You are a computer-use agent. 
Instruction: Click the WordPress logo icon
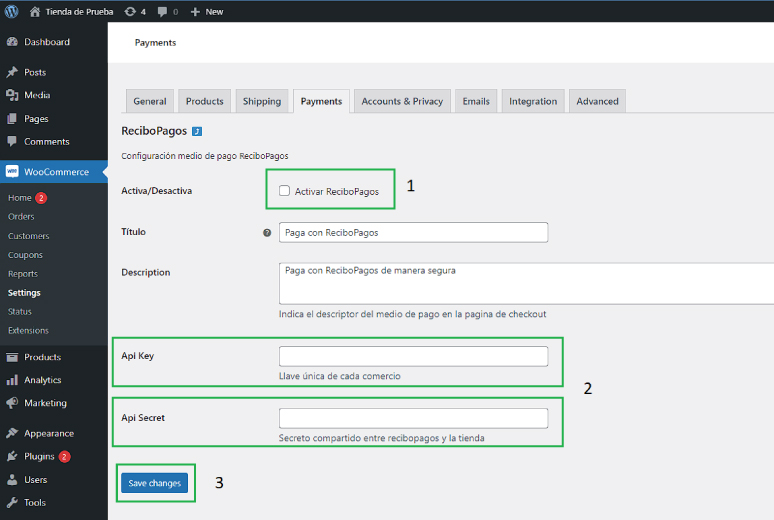[x=11, y=11]
